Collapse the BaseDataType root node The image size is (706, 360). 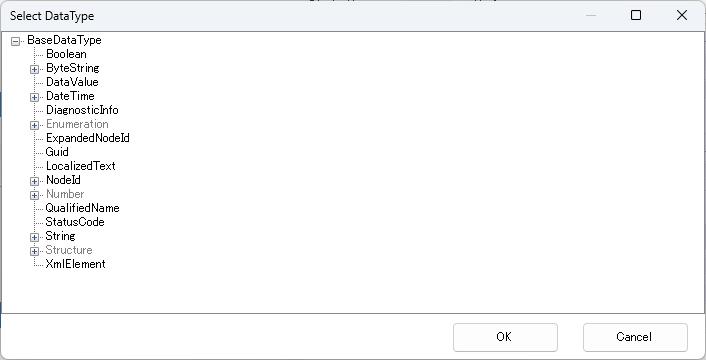click(x=15, y=41)
